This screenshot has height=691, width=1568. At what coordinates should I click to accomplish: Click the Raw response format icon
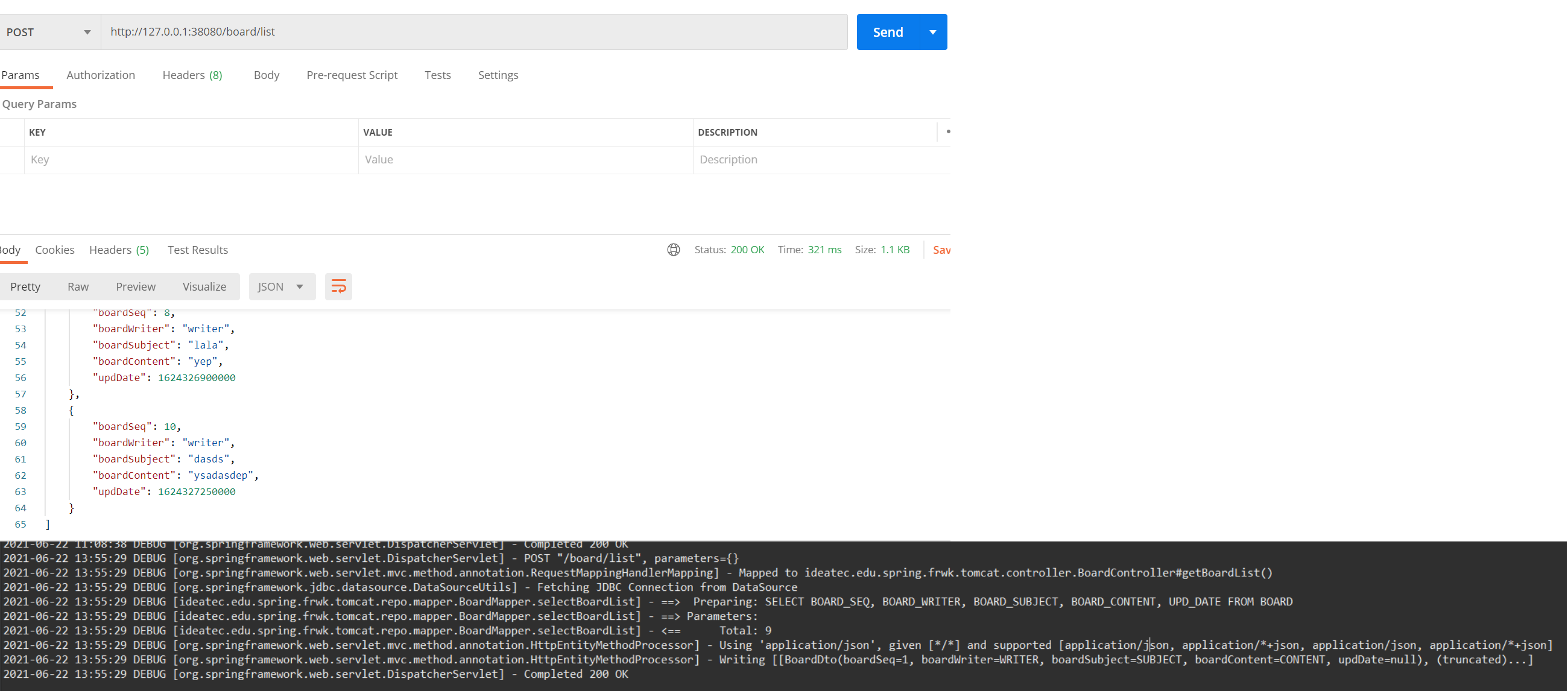77,287
